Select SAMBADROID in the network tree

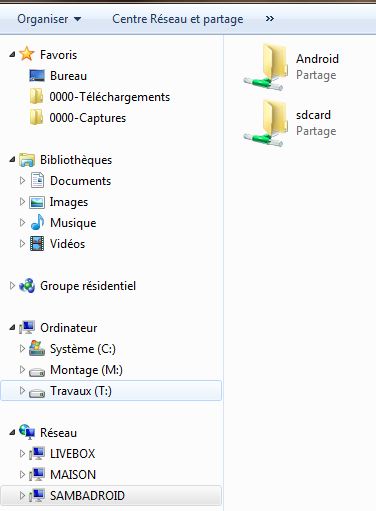(x=111, y=496)
